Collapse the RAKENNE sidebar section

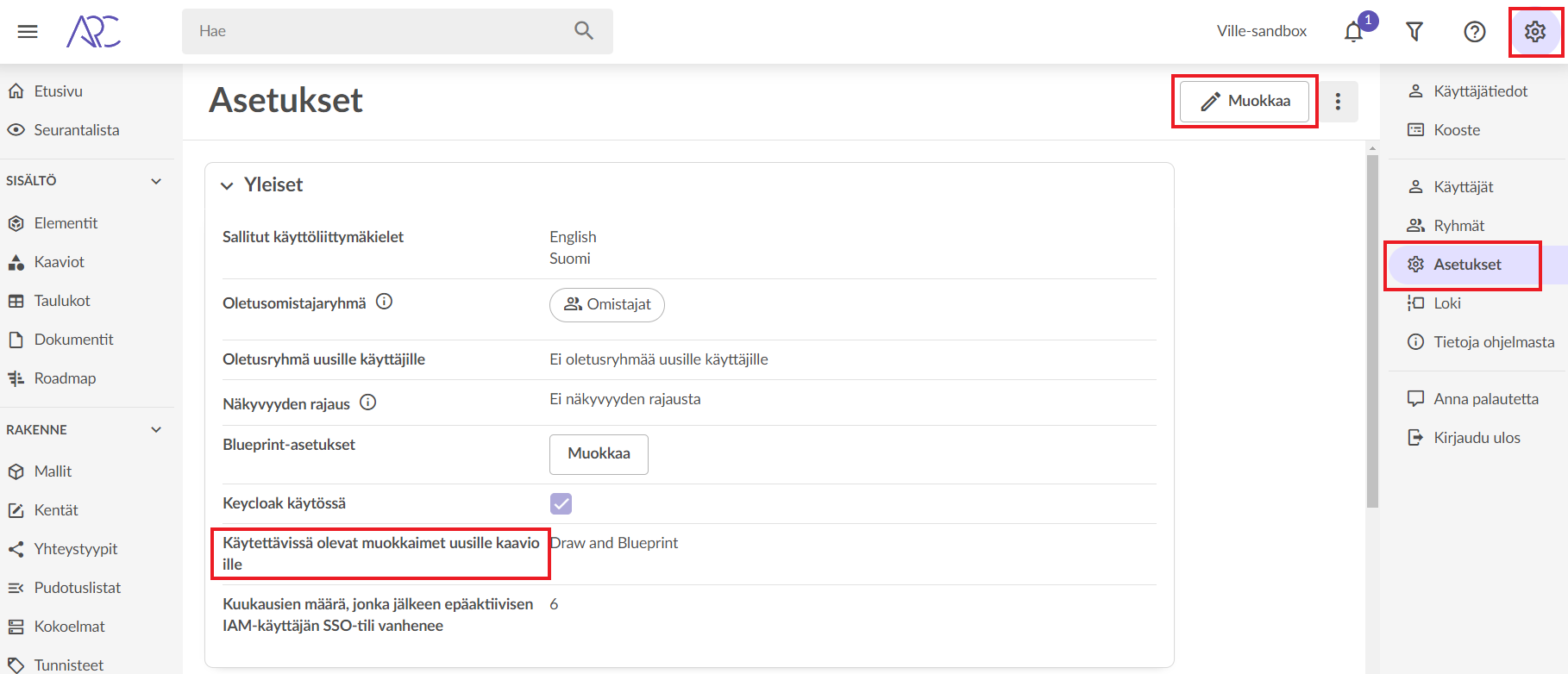click(156, 429)
